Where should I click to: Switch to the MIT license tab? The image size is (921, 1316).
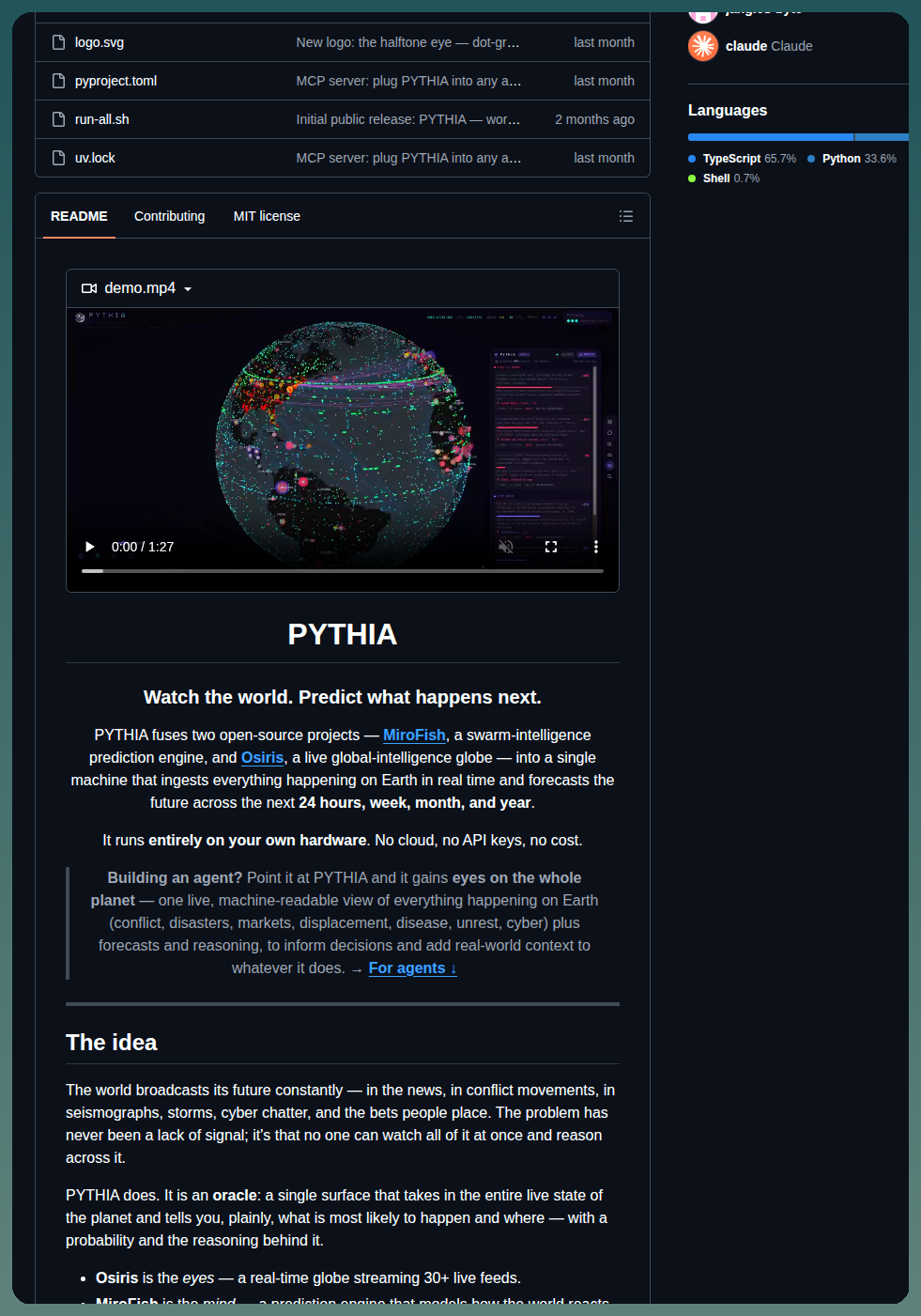point(267,216)
